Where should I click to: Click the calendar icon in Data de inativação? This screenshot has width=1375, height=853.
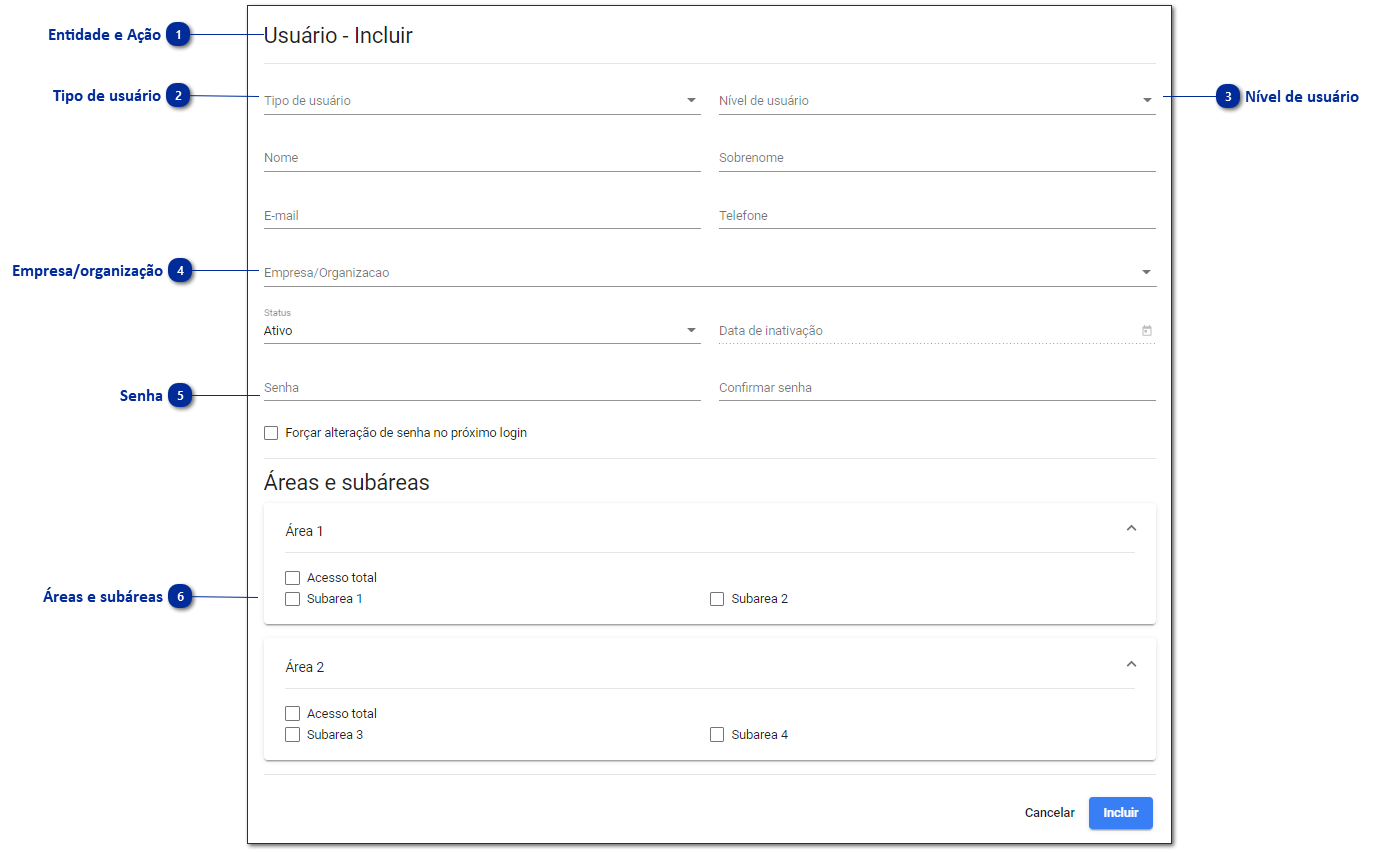(x=1146, y=331)
